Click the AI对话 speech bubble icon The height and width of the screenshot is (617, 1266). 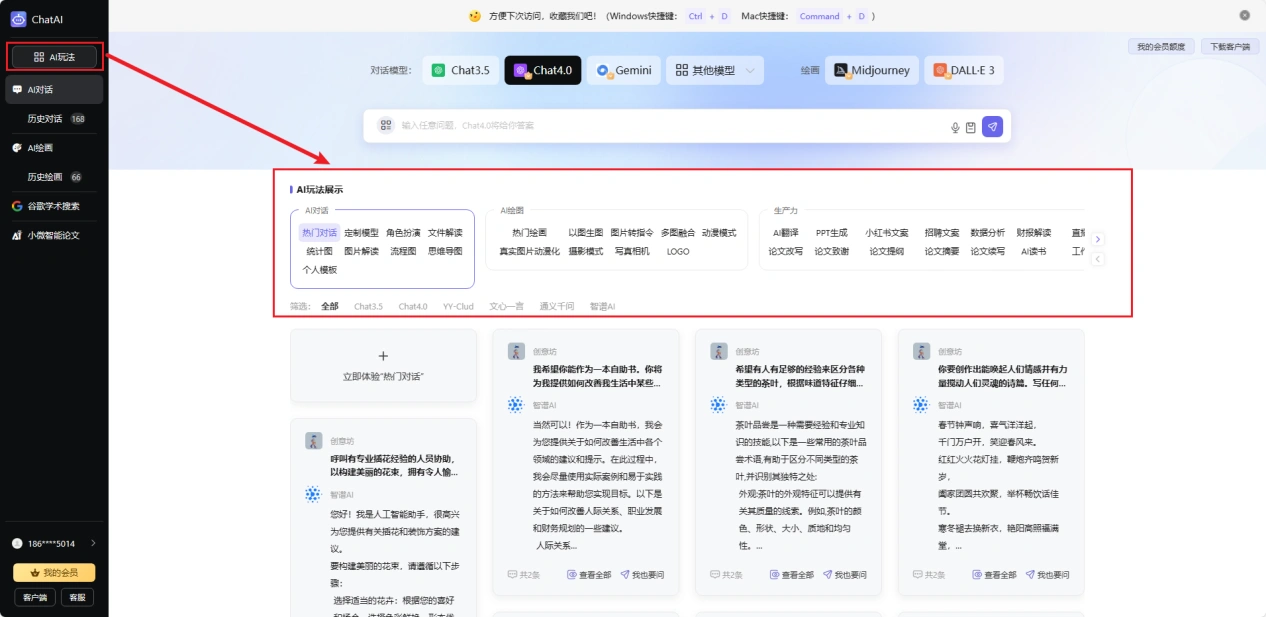[17, 89]
